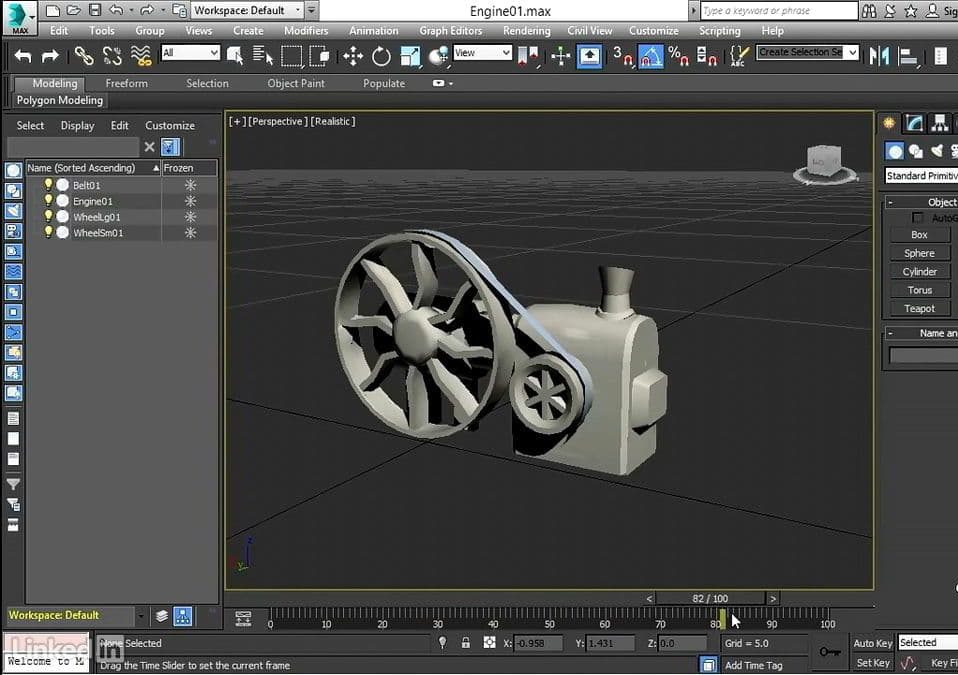This screenshot has height=675, width=958.
Task: Click the time slider showing 82 / 100
Action: (710, 598)
